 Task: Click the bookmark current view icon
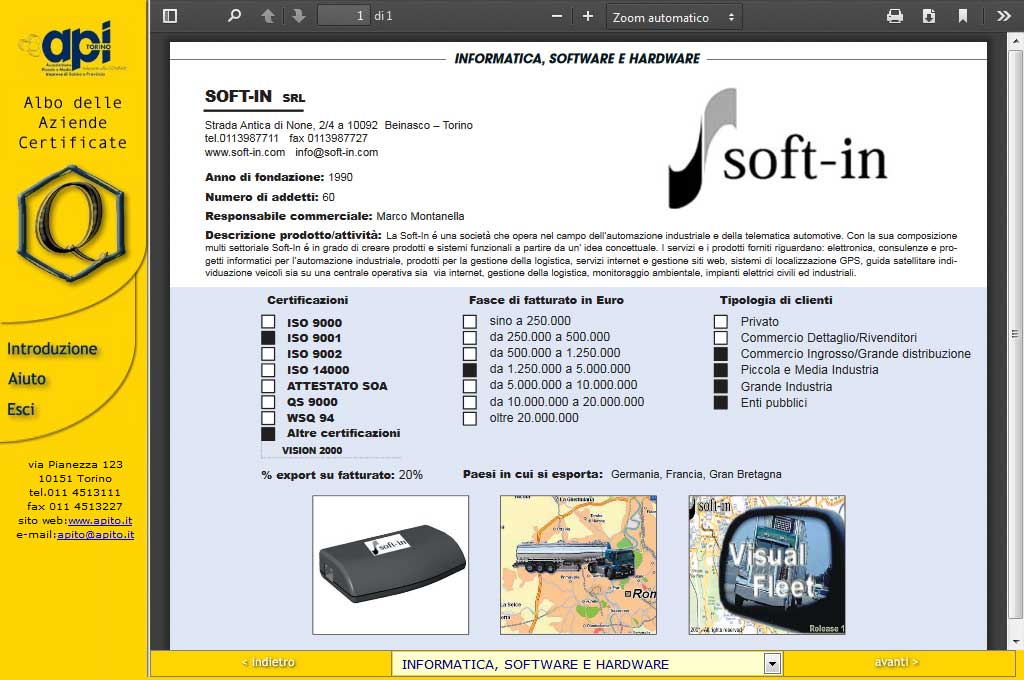coord(963,16)
